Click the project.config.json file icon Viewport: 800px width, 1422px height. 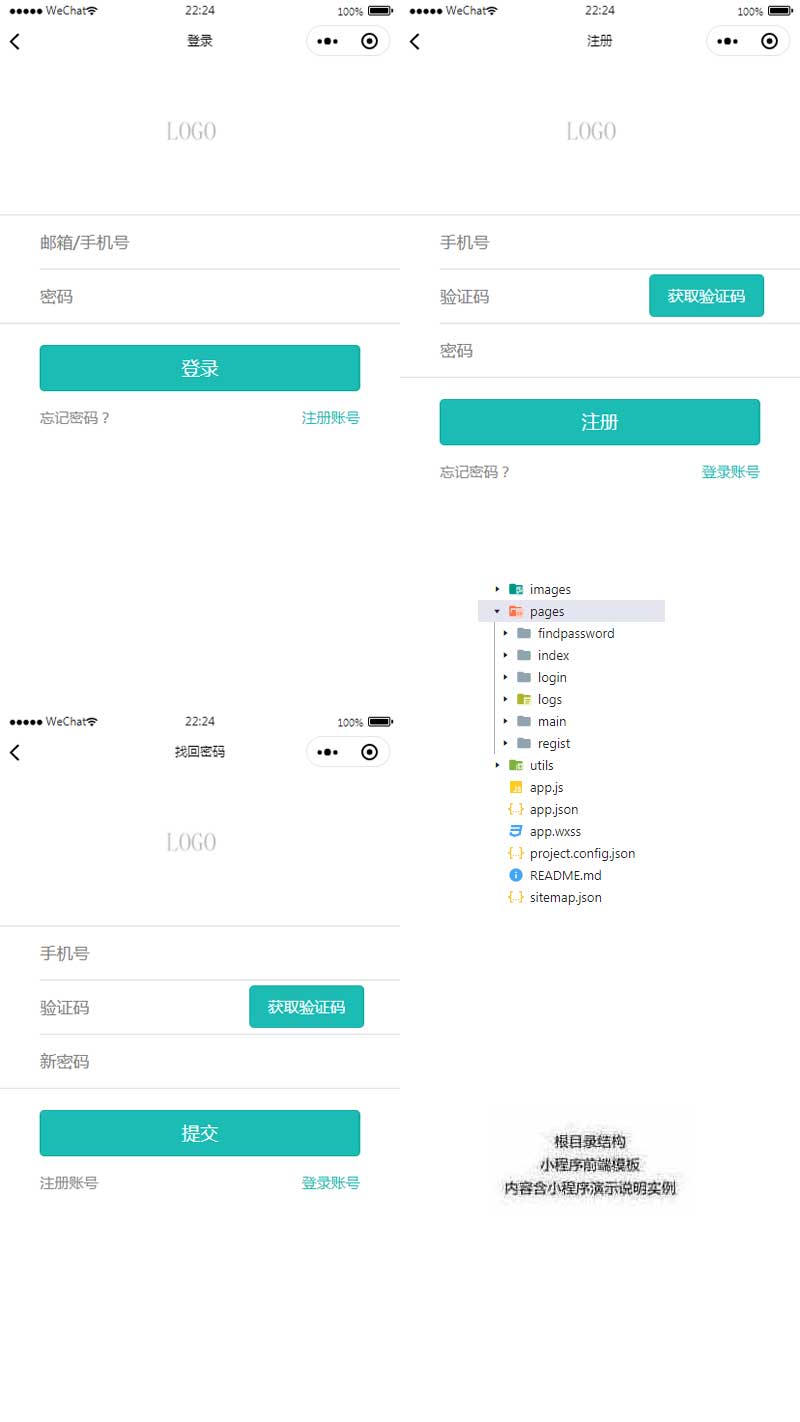pos(516,853)
